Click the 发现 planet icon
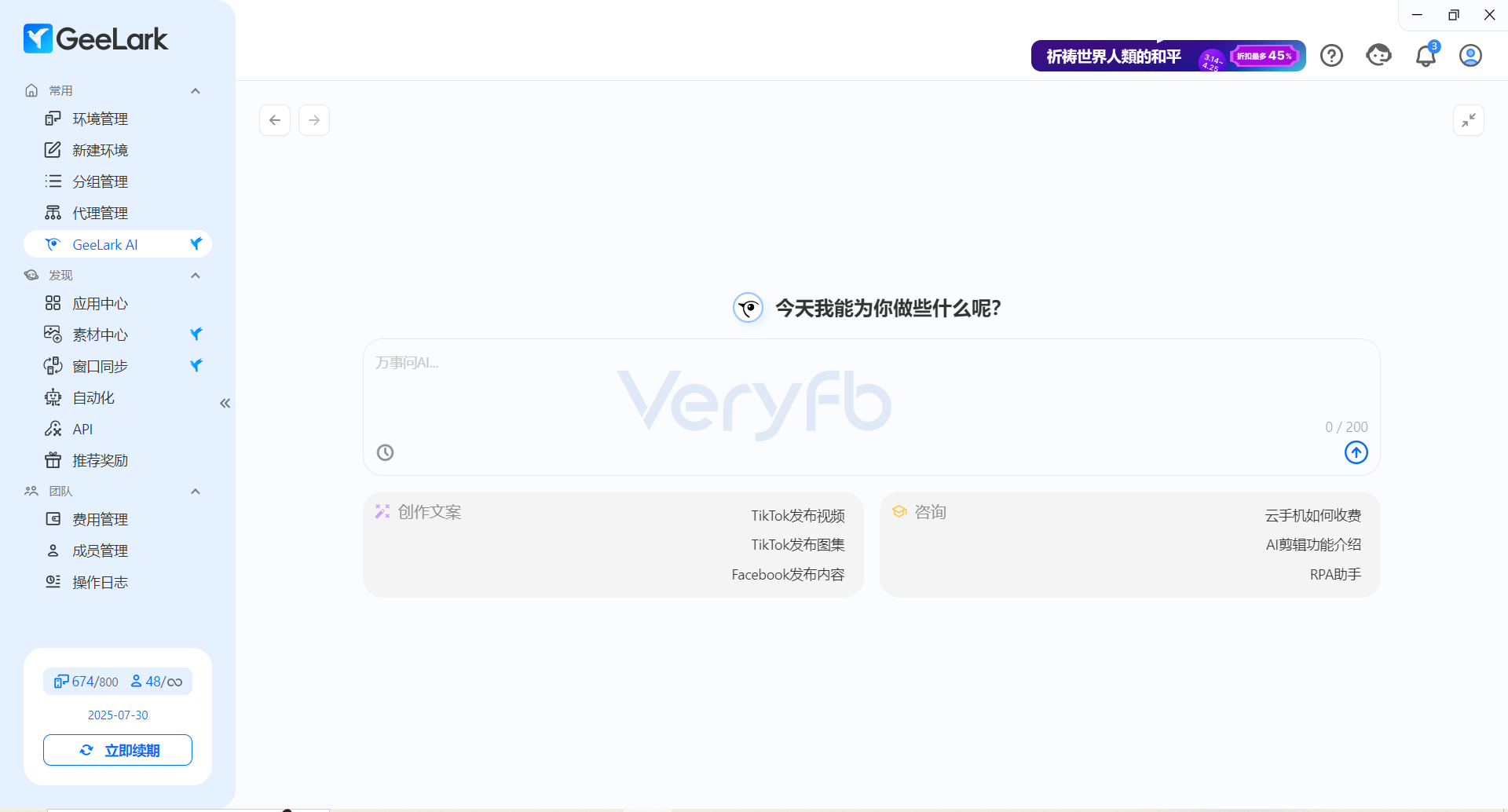Screen dimensions: 1508x812 pyautogui.click(x=31, y=276)
